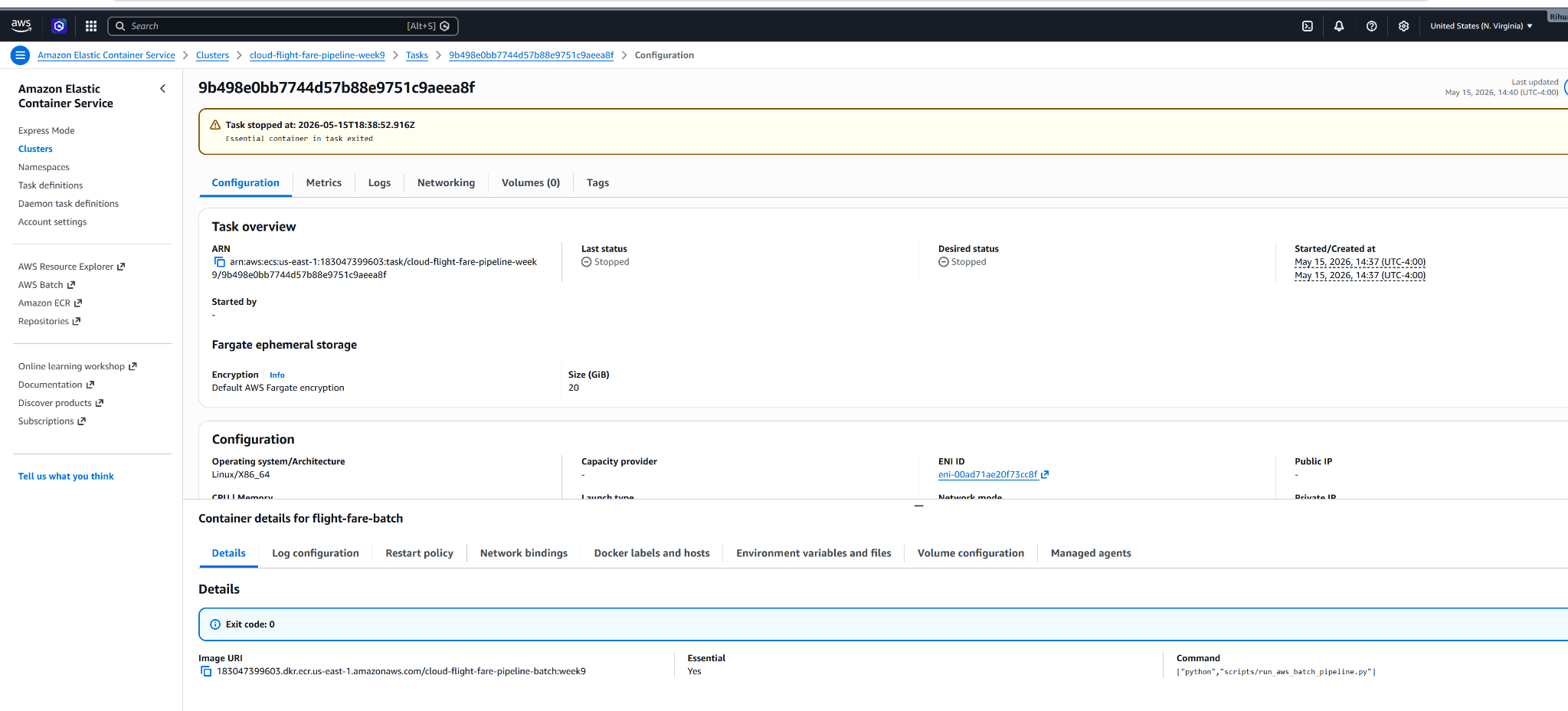Click the split panel resize handle
Image resolution: width=1568 pixels, height=711 pixels.
[x=918, y=506]
